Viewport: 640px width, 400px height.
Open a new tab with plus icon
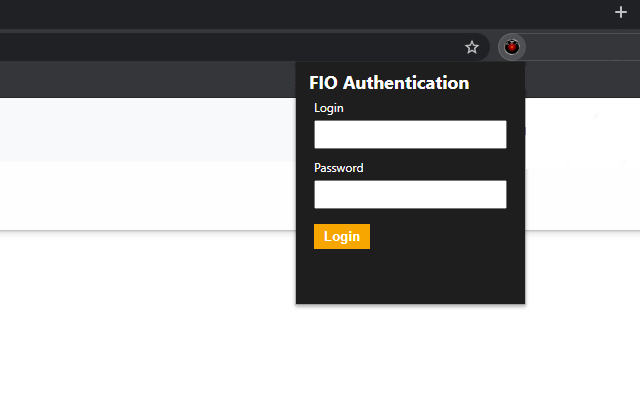click(x=621, y=12)
